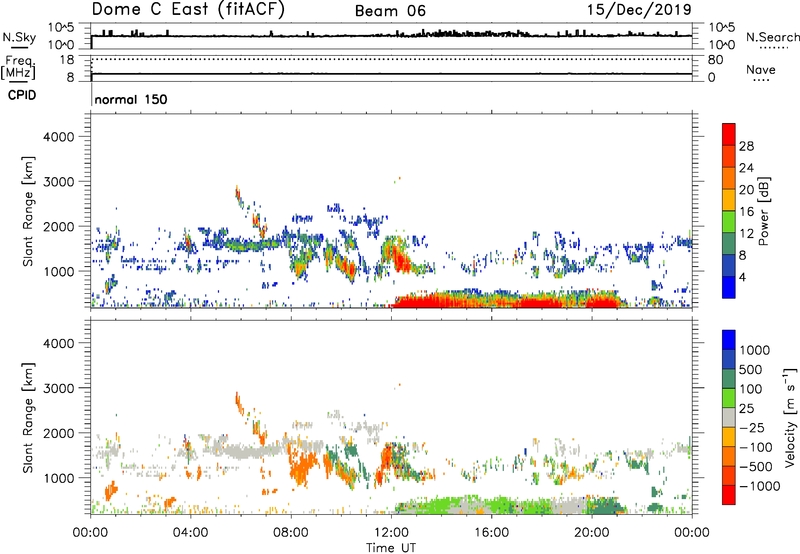This screenshot has width=800, height=554.
Task: Click the '-1000' velocity scale value
Action: tap(759, 486)
